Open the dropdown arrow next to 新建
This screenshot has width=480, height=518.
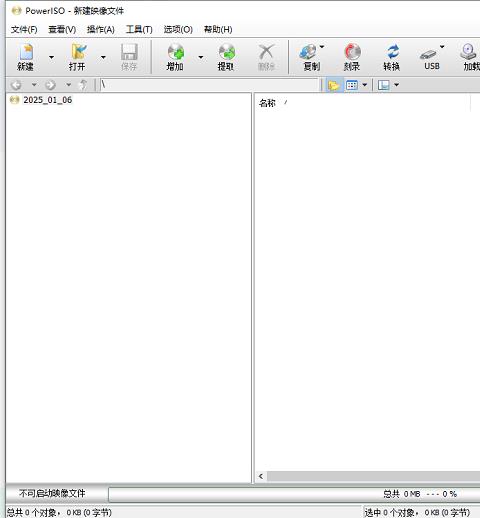pyautogui.click(x=51, y=57)
